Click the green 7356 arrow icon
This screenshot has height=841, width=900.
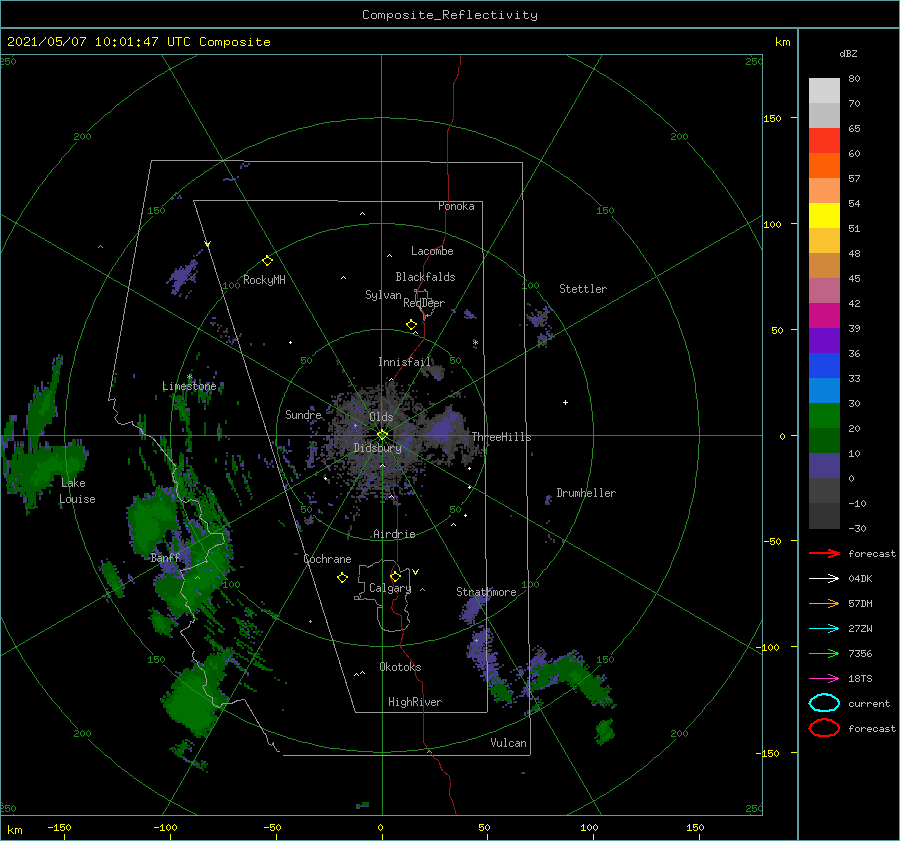824,653
